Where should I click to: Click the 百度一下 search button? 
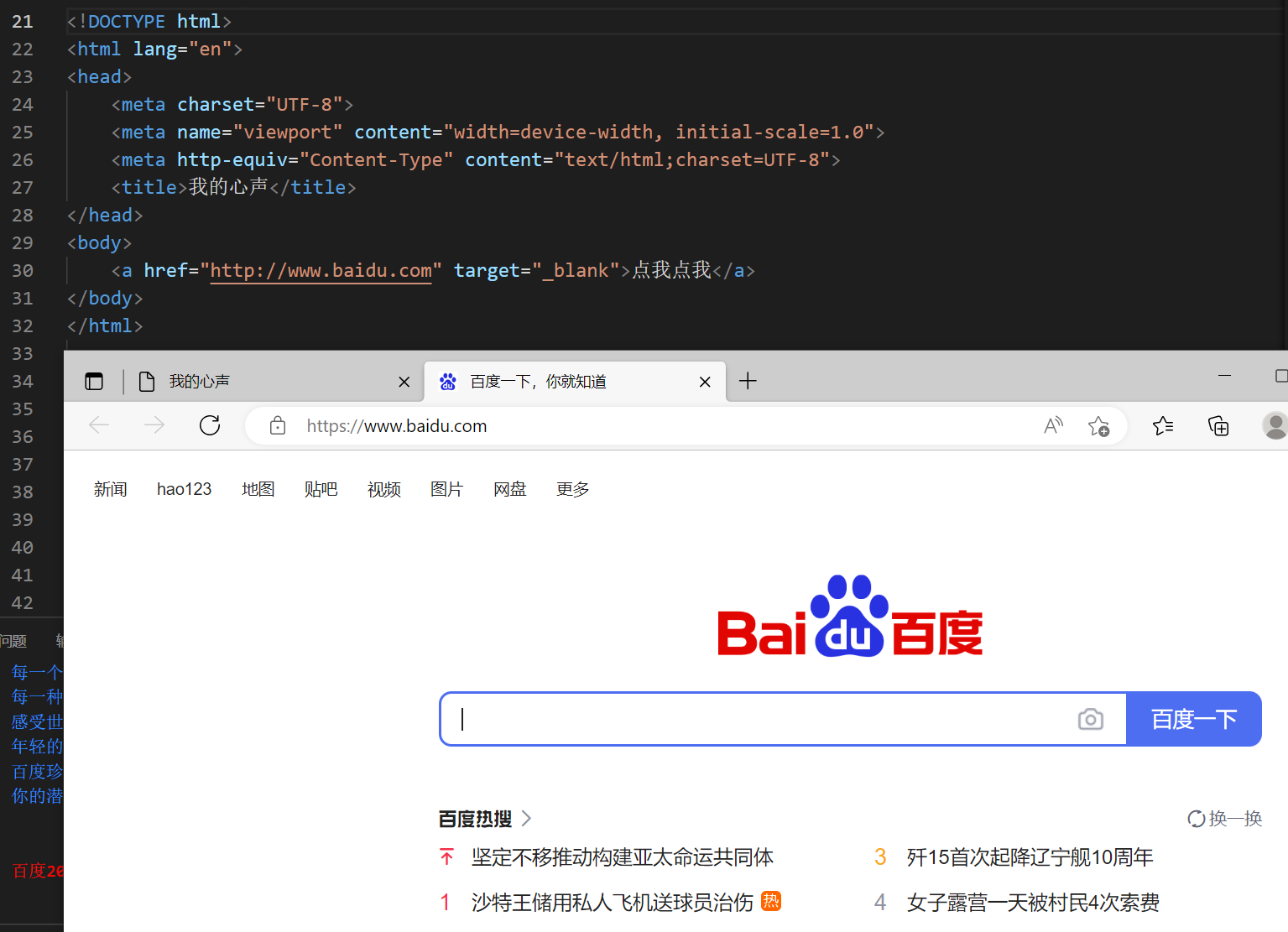pos(1193,719)
